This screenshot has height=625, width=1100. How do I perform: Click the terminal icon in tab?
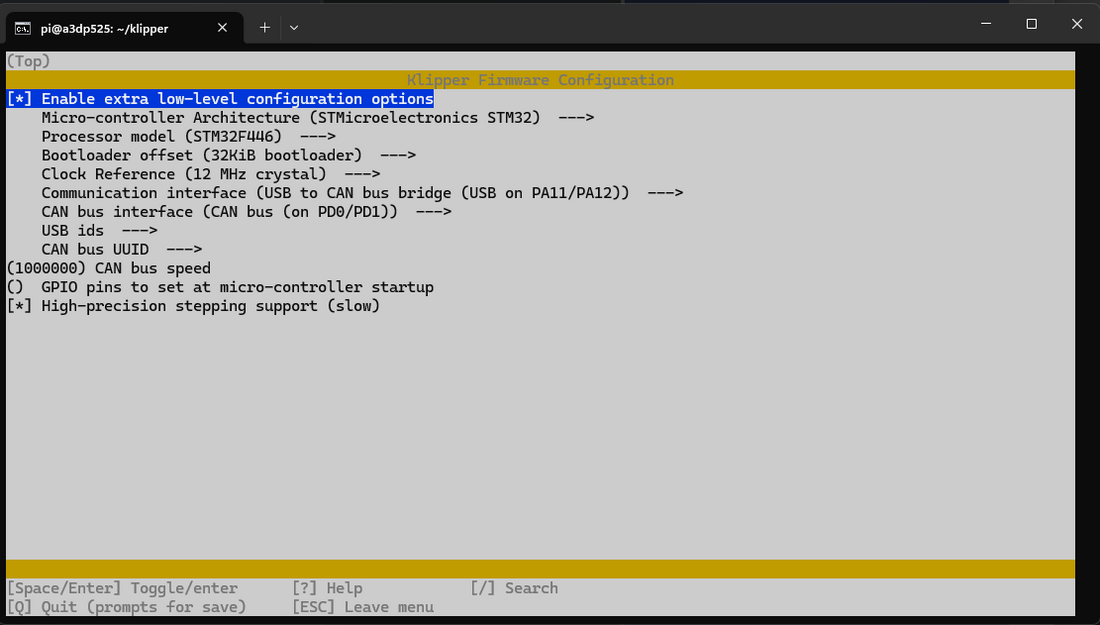[23, 28]
